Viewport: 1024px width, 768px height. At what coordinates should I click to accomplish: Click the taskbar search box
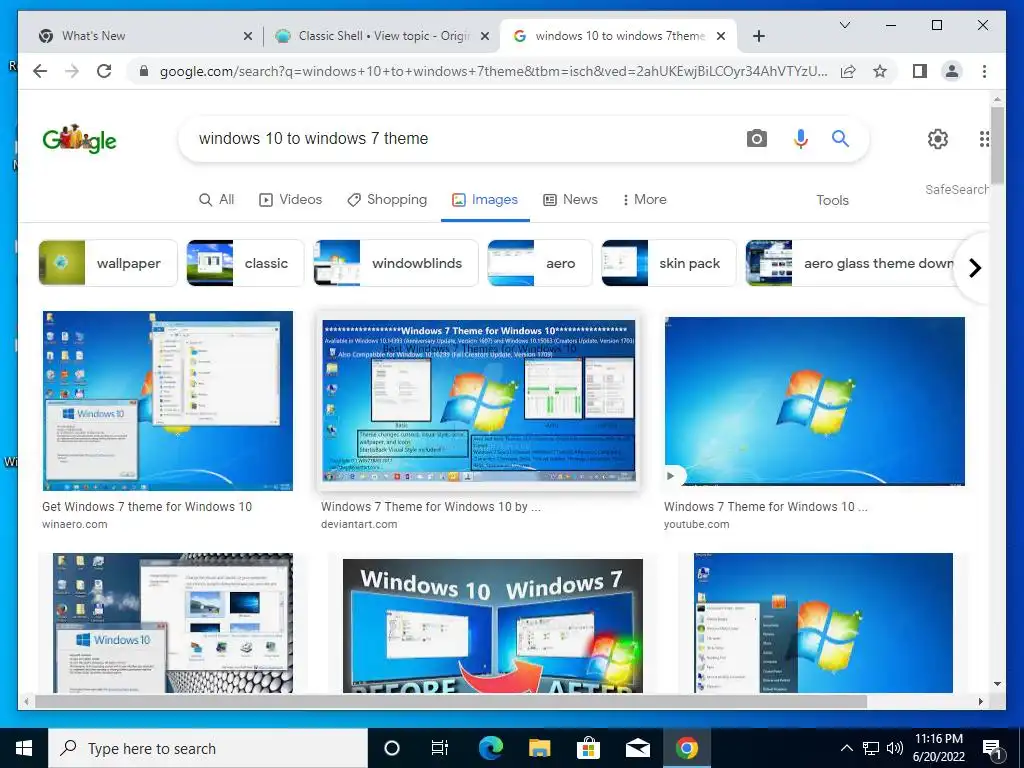tap(208, 748)
